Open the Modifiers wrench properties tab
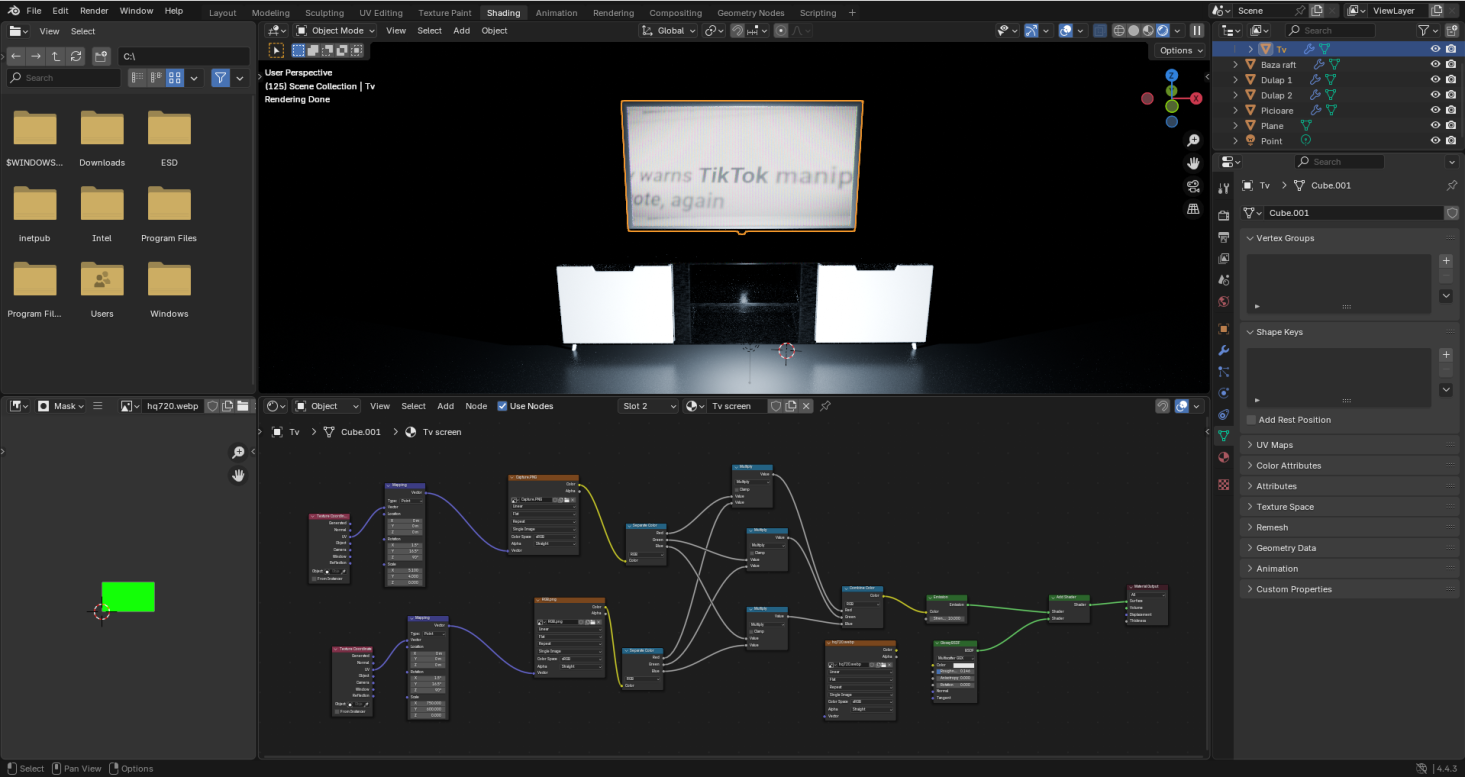The image size is (1465, 777). 1223,350
